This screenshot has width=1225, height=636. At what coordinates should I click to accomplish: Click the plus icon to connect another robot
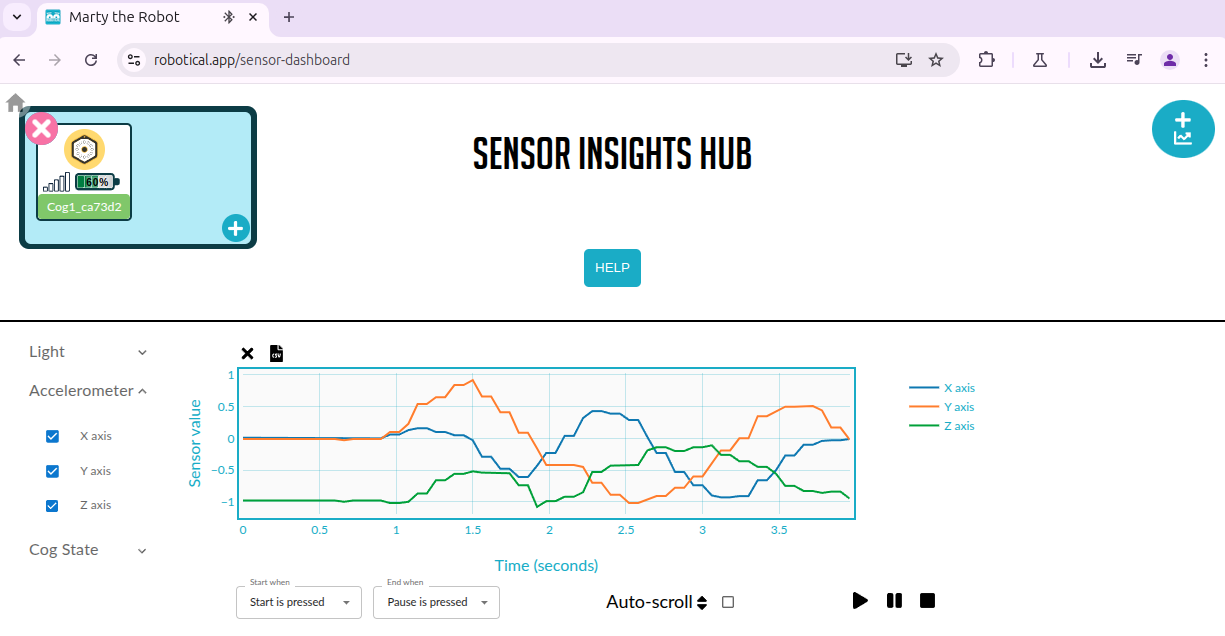tap(235, 228)
